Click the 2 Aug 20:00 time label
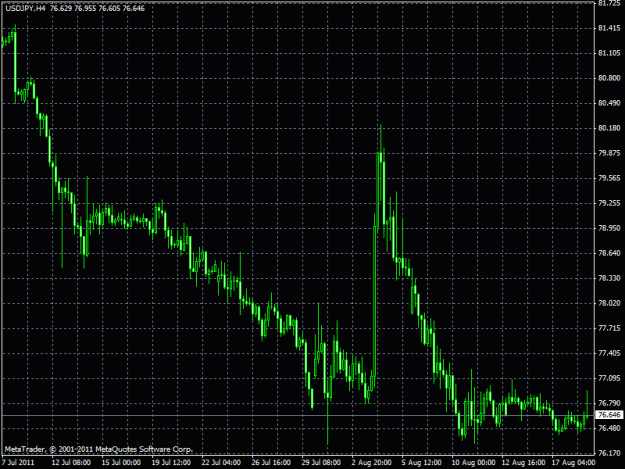This screenshot has width=625, height=469. [x=371, y=463]
